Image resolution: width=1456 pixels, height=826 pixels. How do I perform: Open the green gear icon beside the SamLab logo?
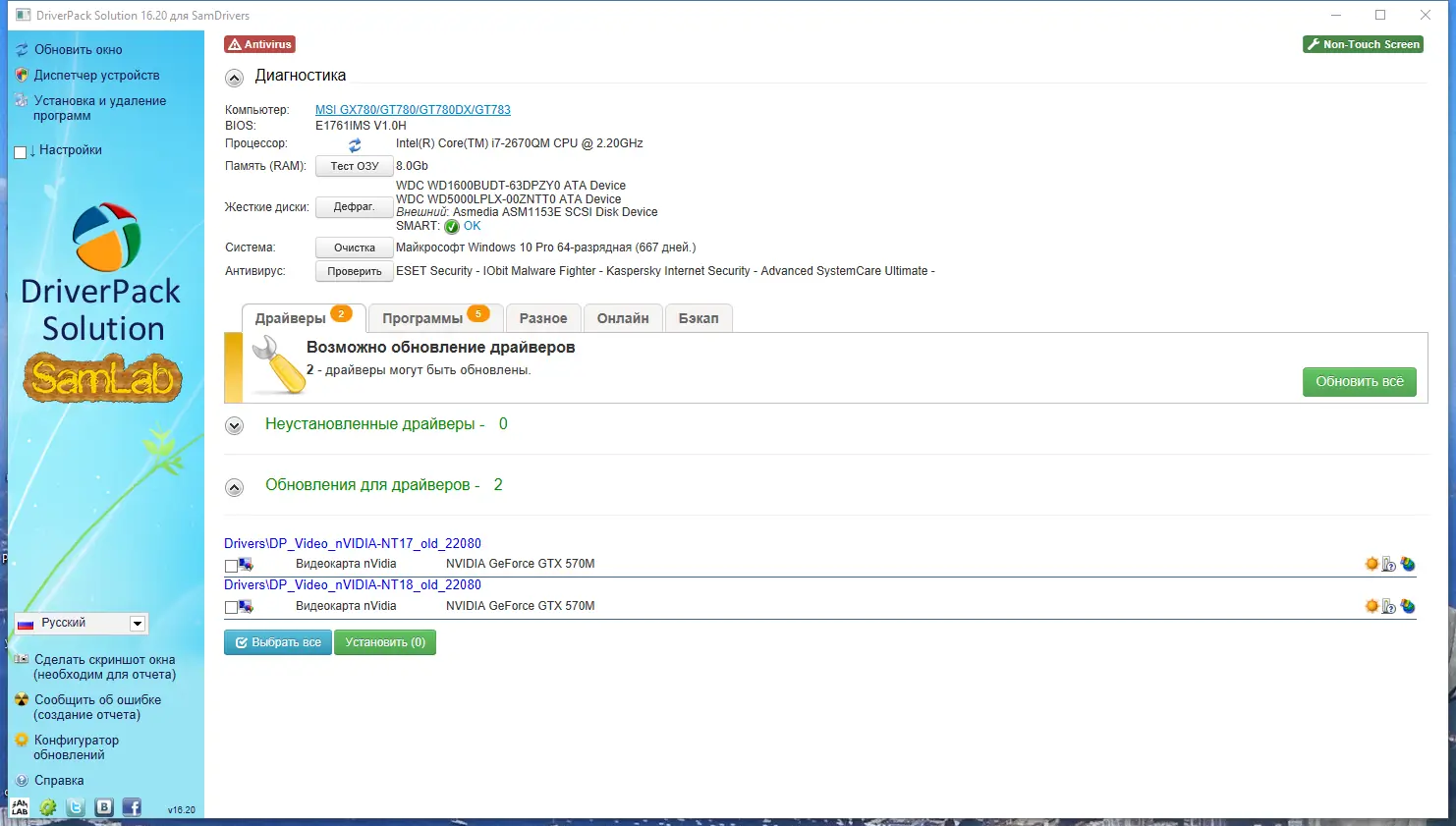pyautogui.click(x=47, y=807)
